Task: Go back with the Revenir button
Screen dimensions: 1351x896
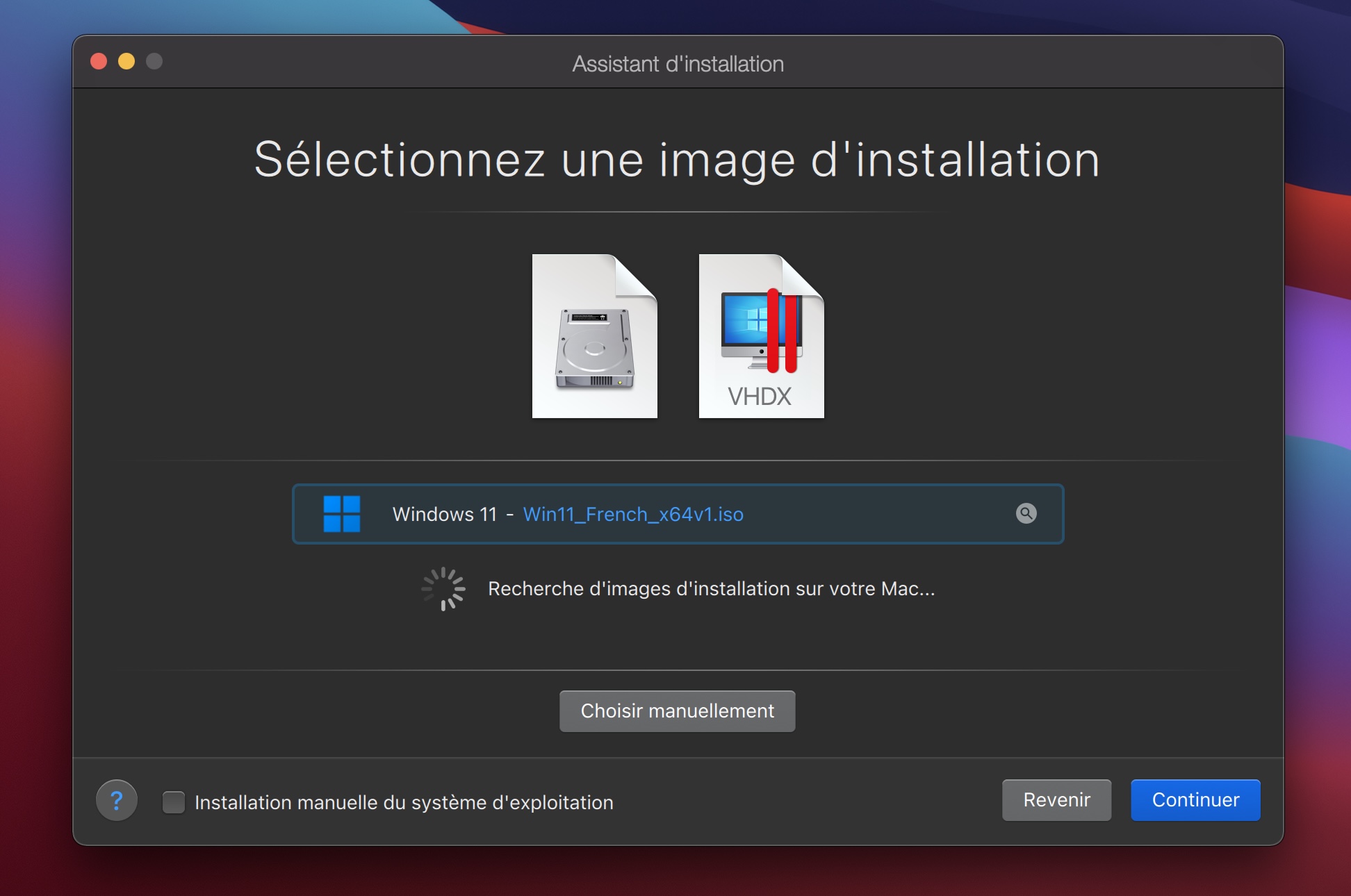Action: pyautogui.click(x=1056, y=800)
